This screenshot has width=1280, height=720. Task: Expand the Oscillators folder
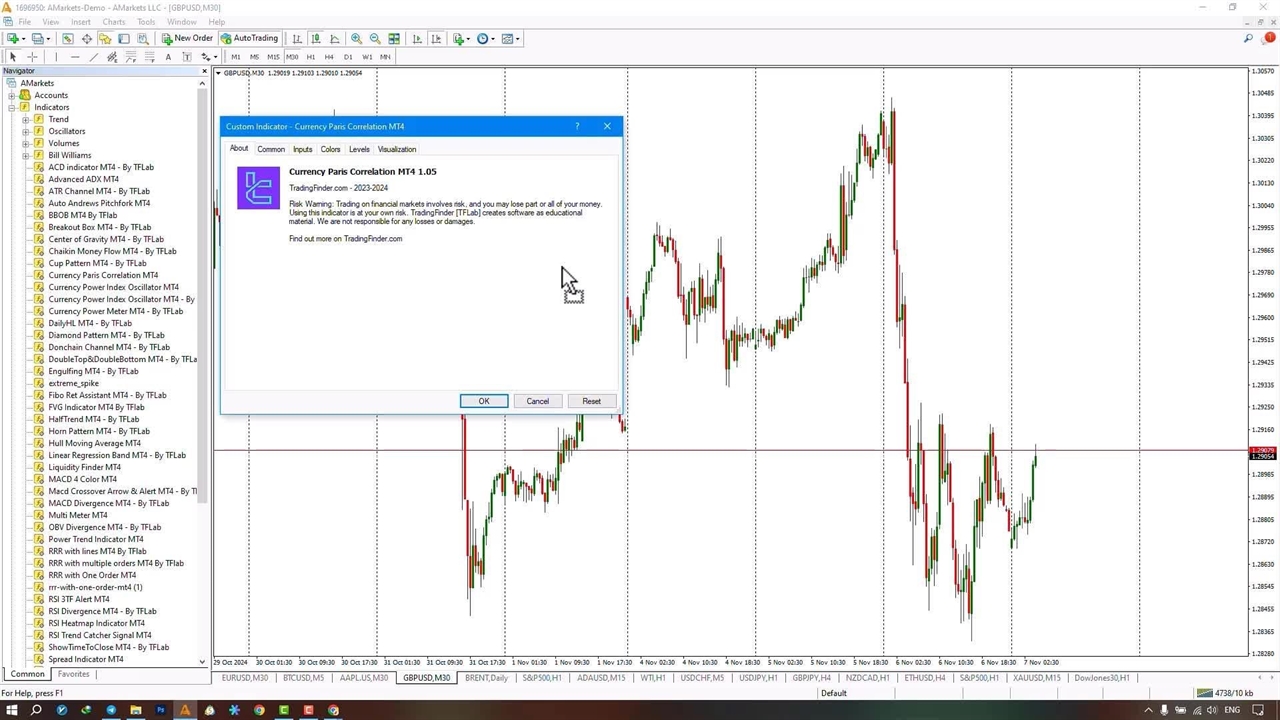[x=26, y=131]
